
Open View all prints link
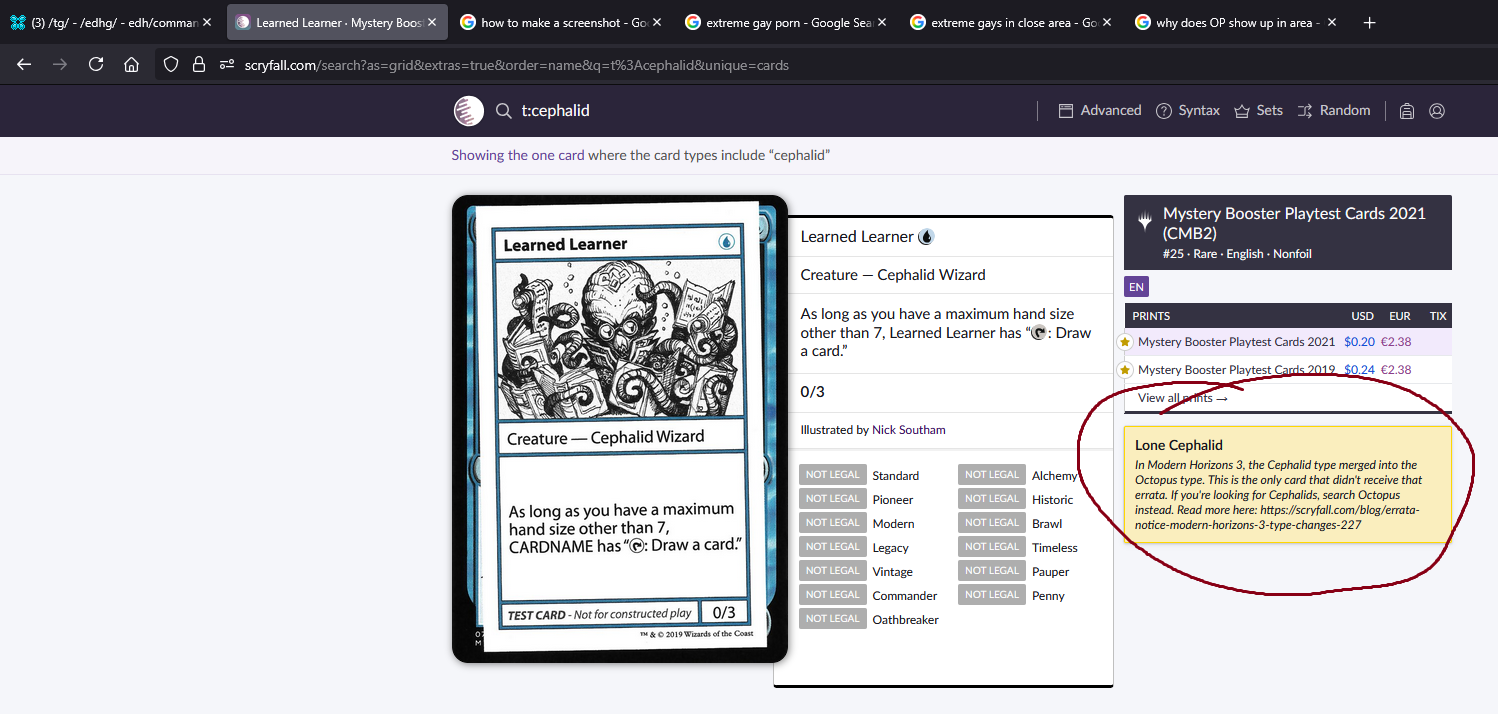(1182, 398)
